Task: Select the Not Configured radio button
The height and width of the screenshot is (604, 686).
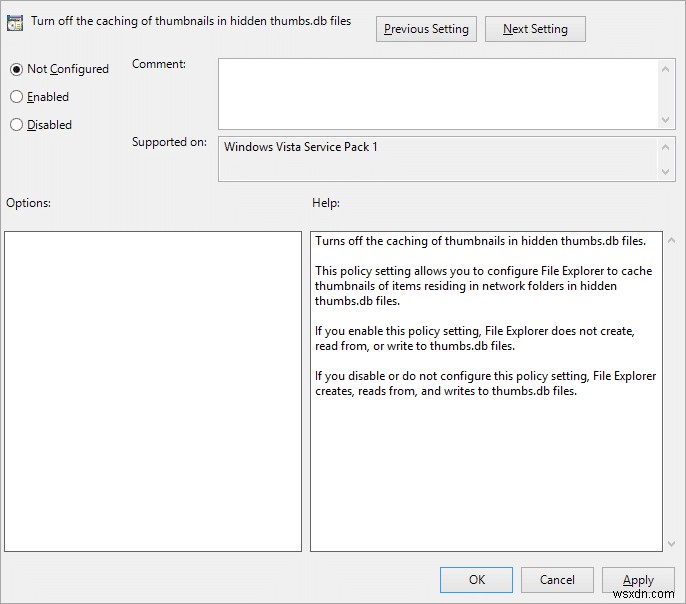Action: 16,69
